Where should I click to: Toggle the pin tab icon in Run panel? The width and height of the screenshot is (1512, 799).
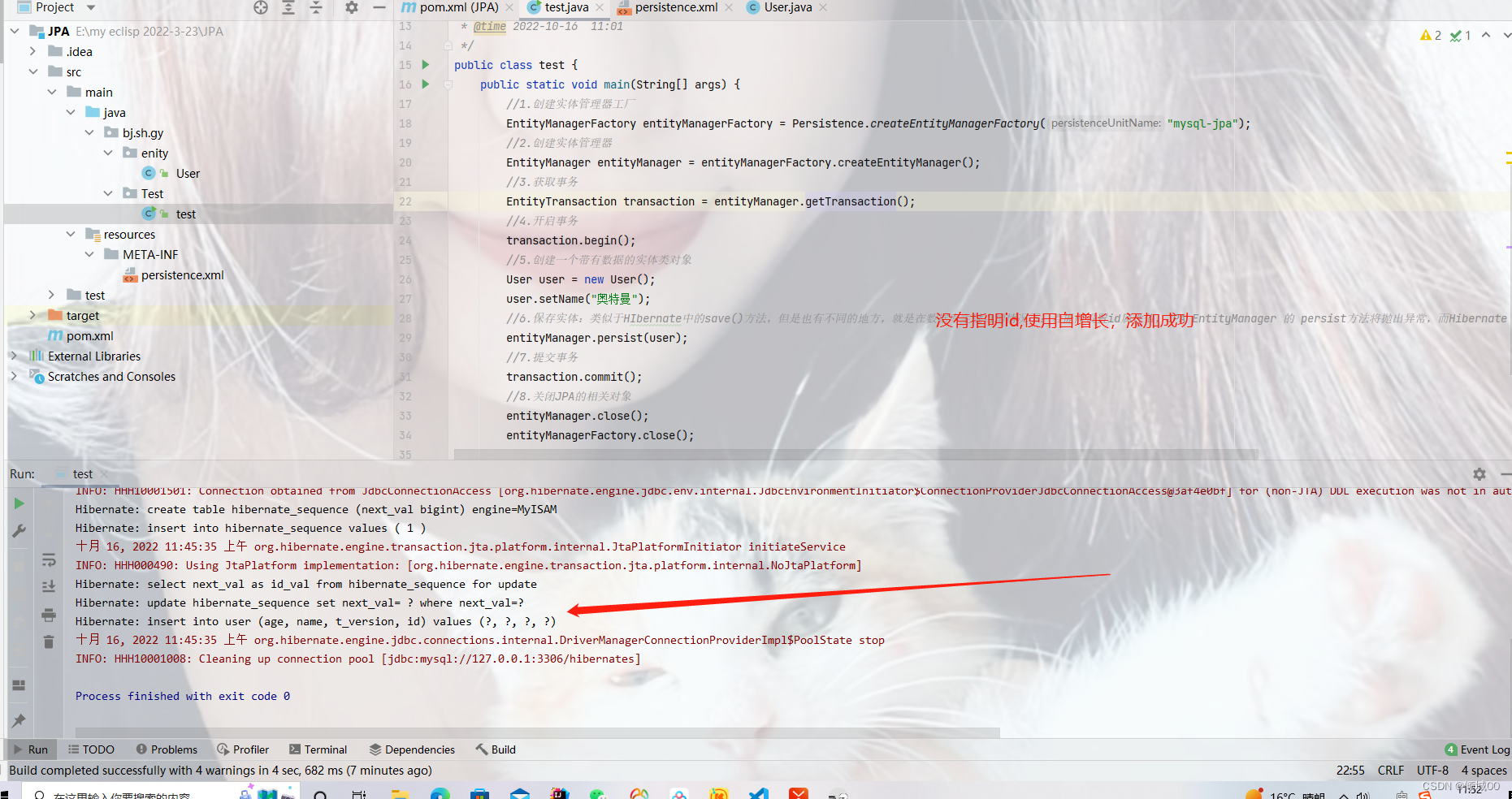(19, 720)
